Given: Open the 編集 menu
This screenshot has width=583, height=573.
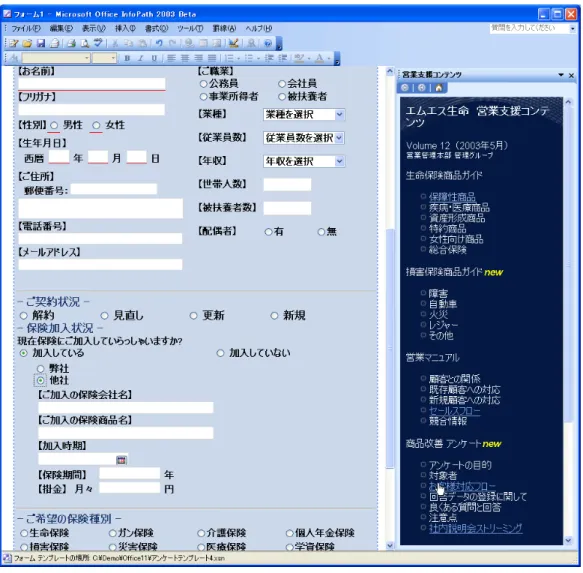Looking at the screenshot, I should pyautogui.click(x=61, y=28).
